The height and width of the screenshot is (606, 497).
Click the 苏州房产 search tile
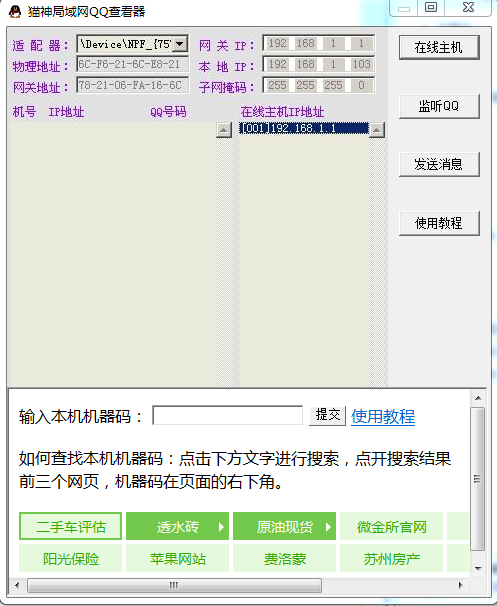pos(391,558)
